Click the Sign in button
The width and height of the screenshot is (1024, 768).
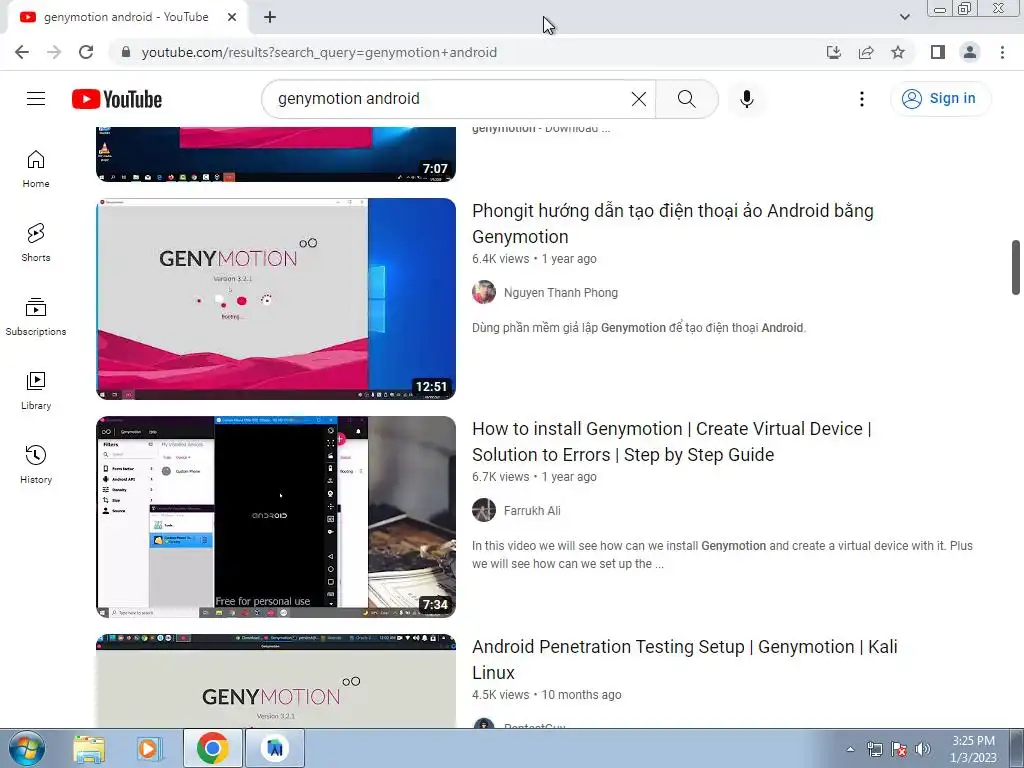[940, 99]
